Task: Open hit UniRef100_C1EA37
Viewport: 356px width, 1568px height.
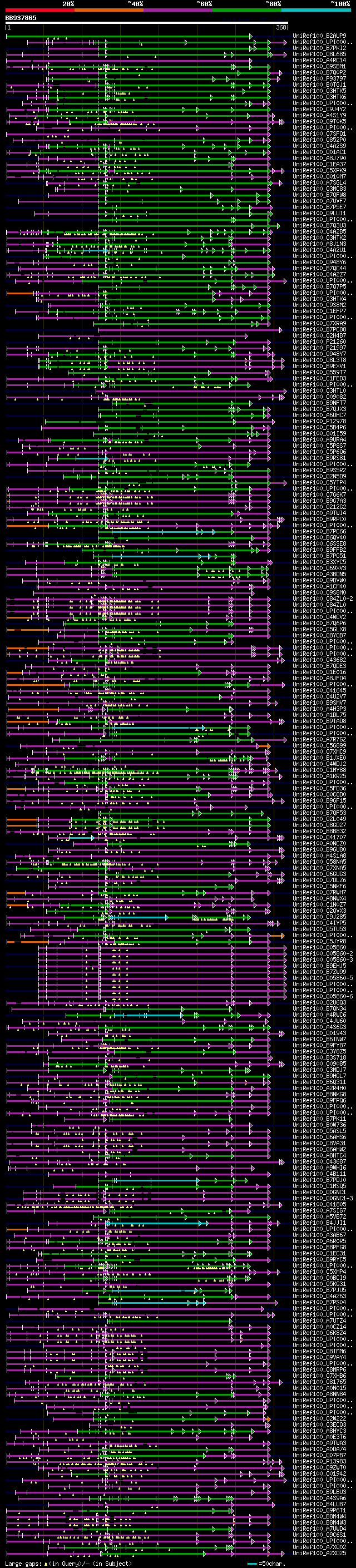Action: [x=319, y=164]
